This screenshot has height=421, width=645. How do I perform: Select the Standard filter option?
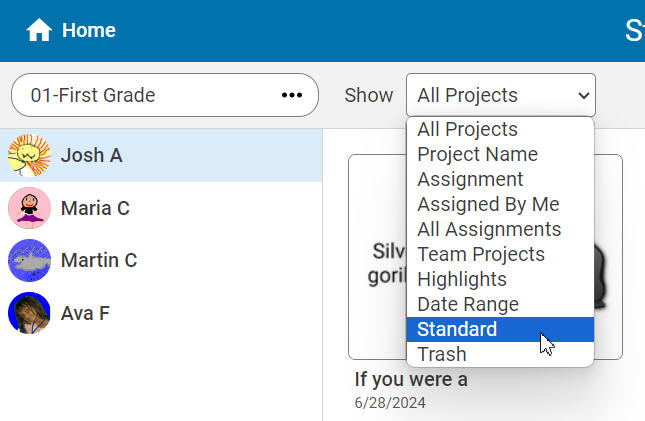(x=457, y=329)
